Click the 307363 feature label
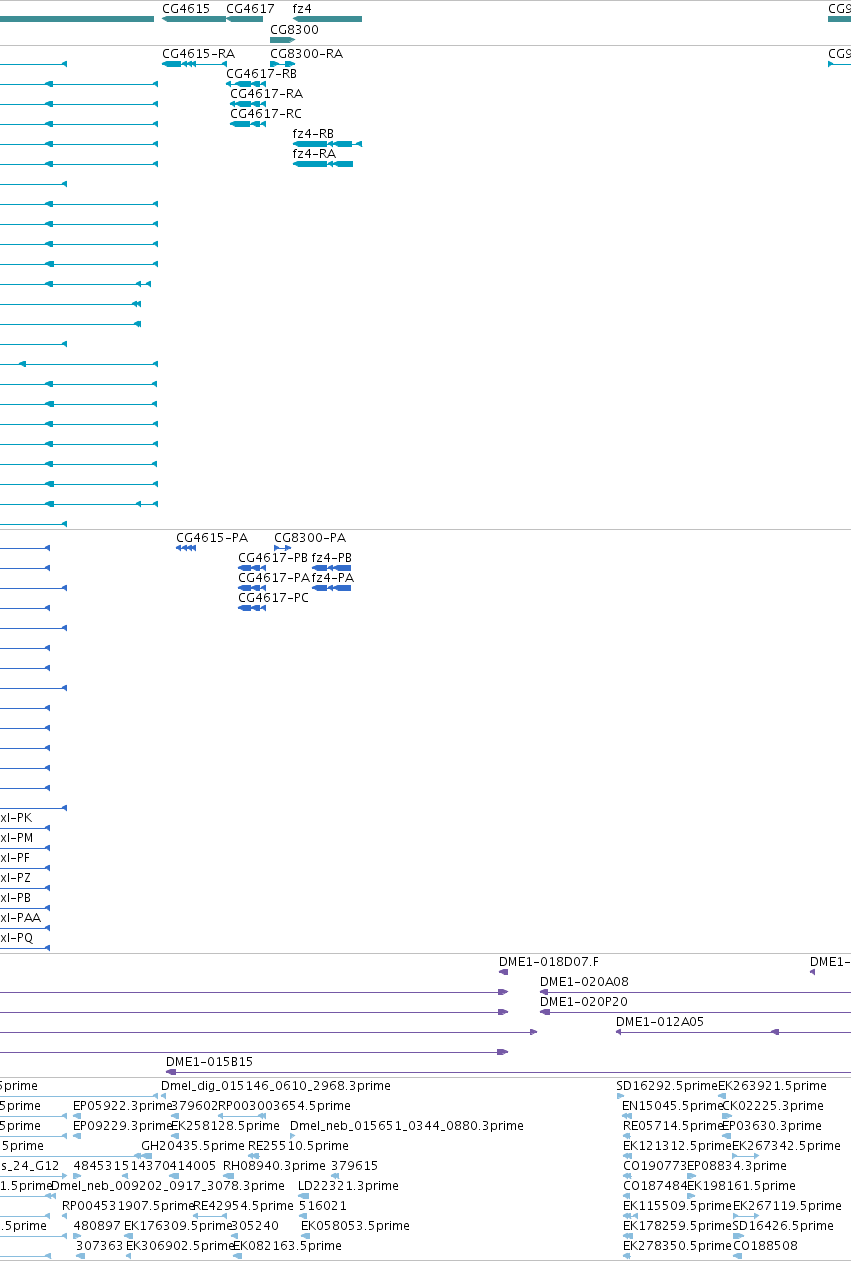This screenshot has height=1261, width=851. [100, 1246]
